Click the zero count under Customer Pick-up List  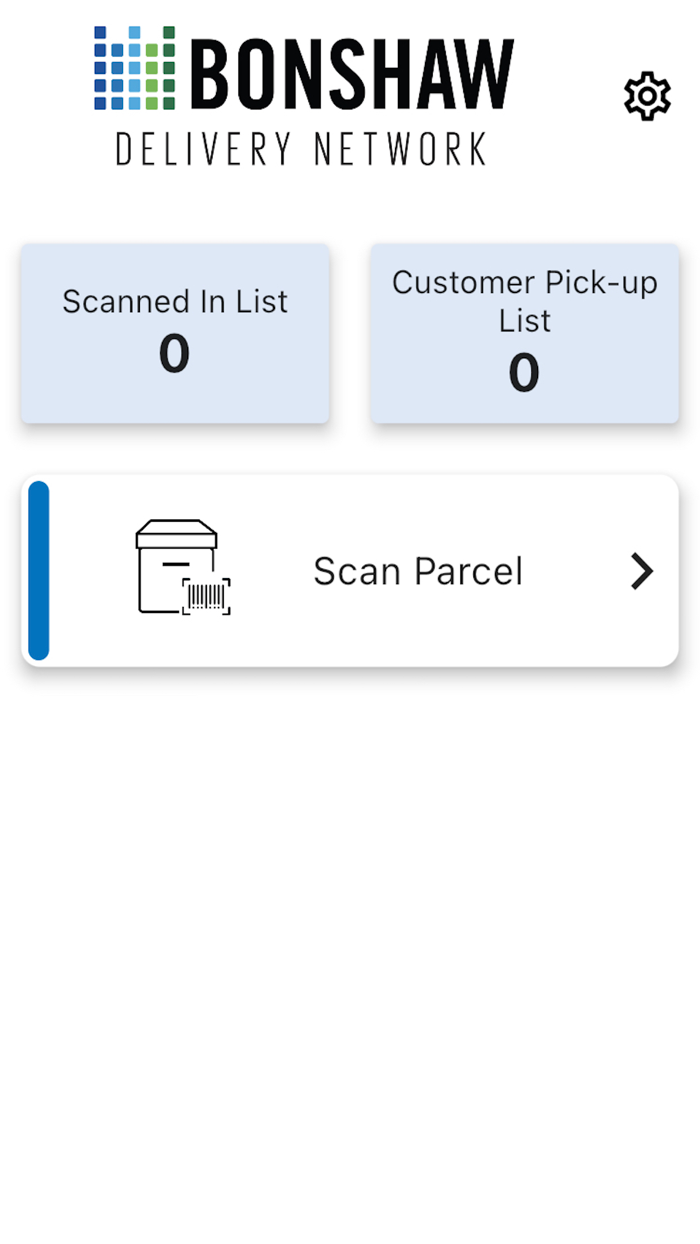pyautogui.click(x=524, y=373)
